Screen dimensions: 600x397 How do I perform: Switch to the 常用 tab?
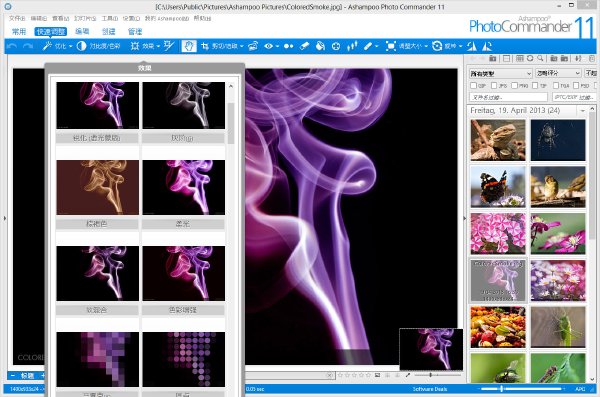point(19,31)
